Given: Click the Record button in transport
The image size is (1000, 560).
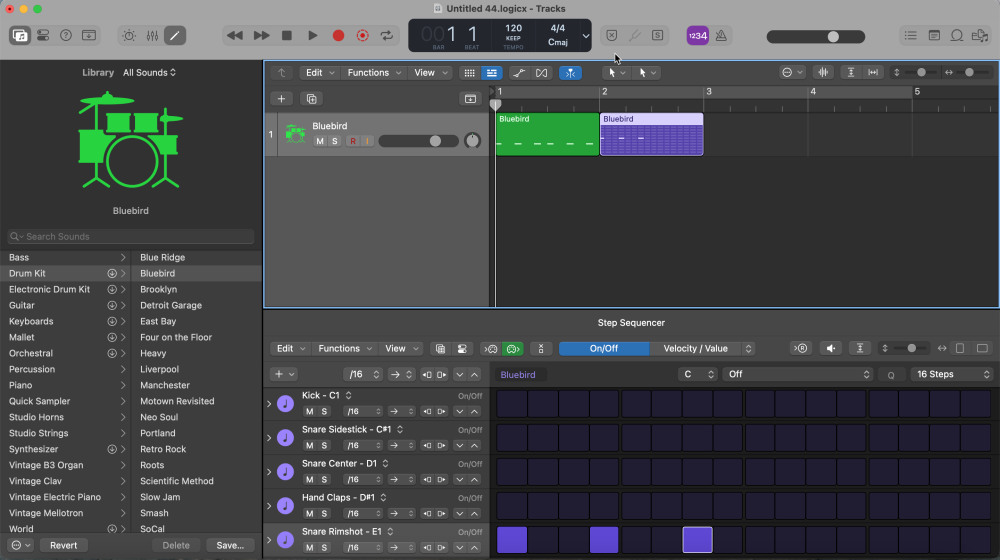Looking at the screenshot, I should [x=338, y=35].
